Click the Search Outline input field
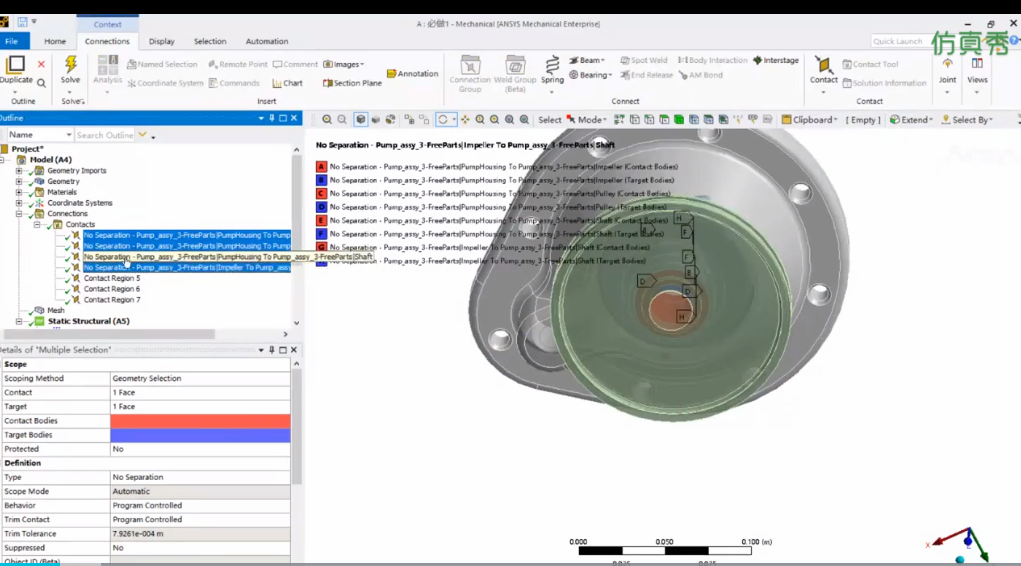1021x566 pixels. click(x=104, y=135)
